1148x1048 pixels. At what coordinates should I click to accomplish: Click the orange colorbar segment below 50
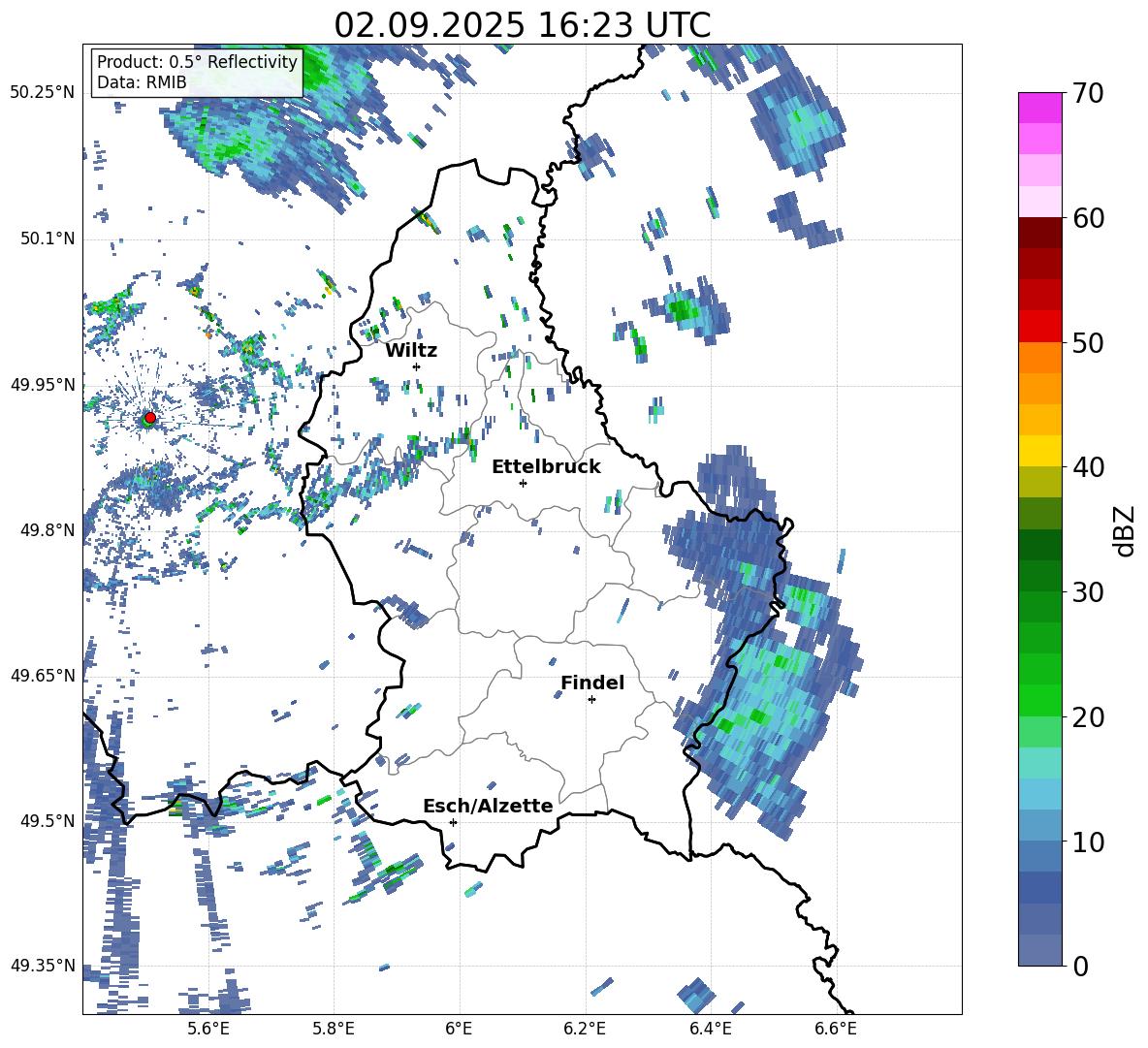point(1039,358)
